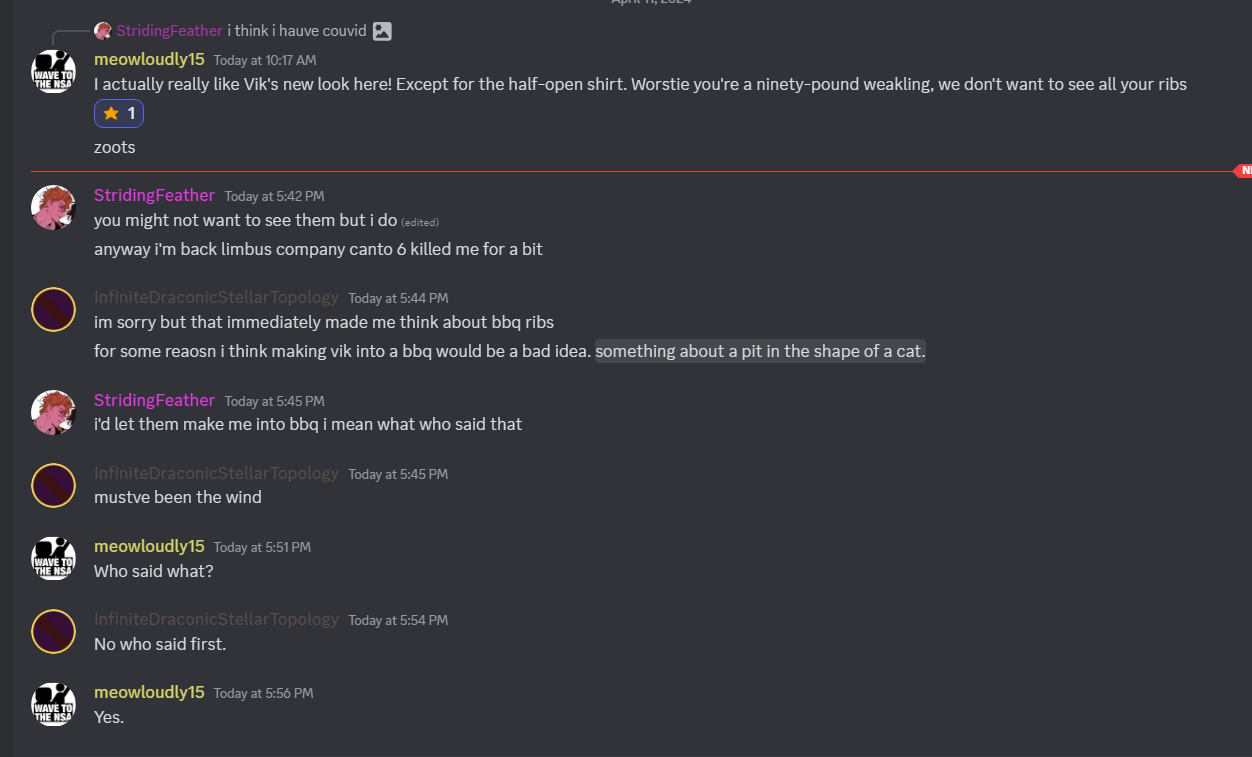Click the avatar beside "mustve been the wind"
Viewport: 1252px width, 757px height.
click(54, 485)
